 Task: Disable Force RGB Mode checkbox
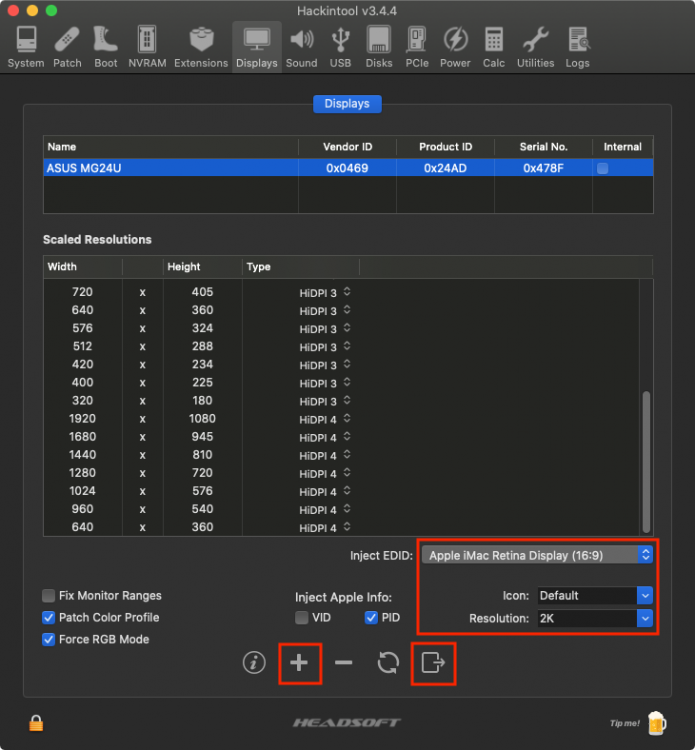point(48,640)
